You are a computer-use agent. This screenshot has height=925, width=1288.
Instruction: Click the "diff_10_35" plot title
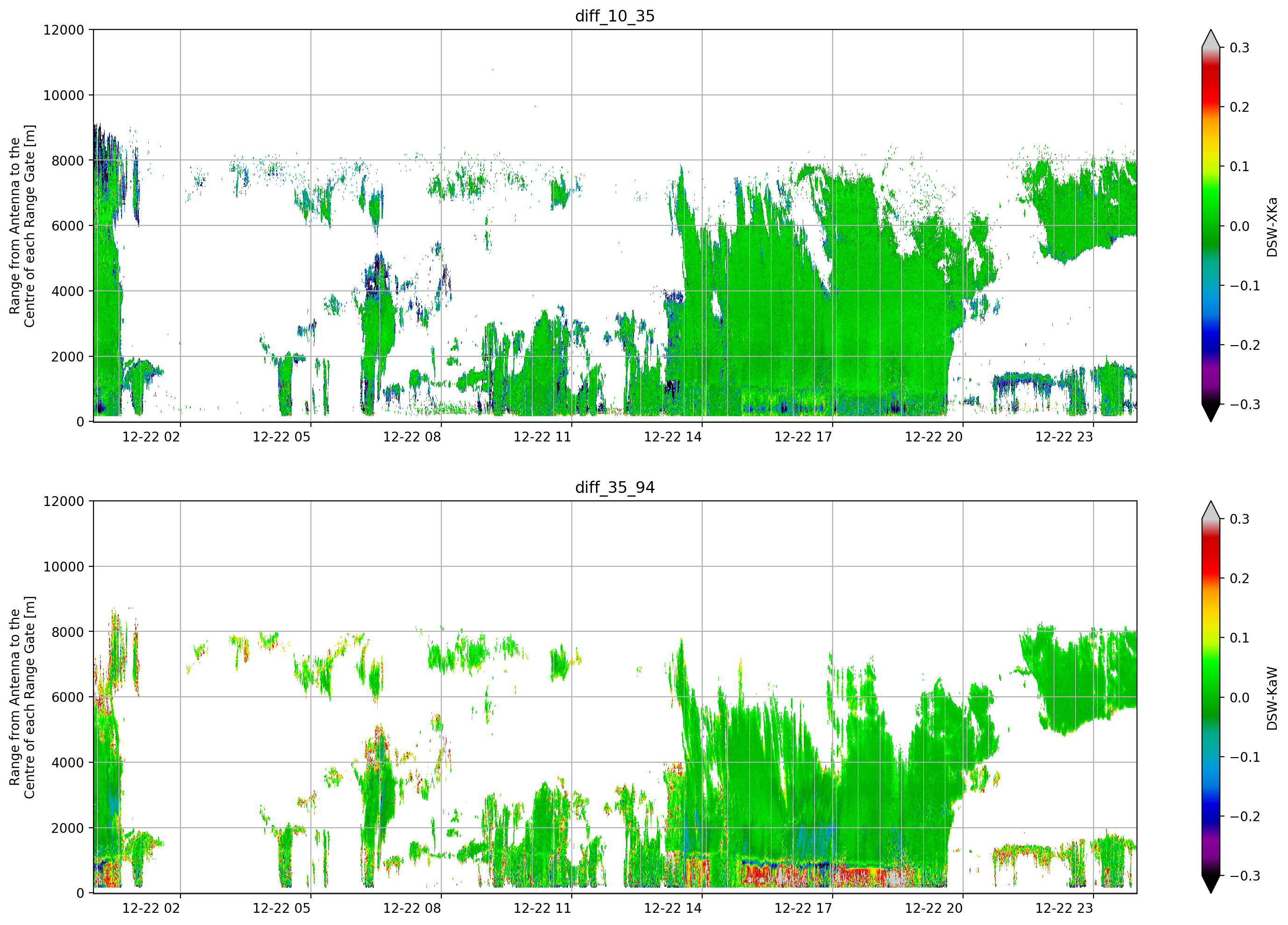click(x=614, y=16)
